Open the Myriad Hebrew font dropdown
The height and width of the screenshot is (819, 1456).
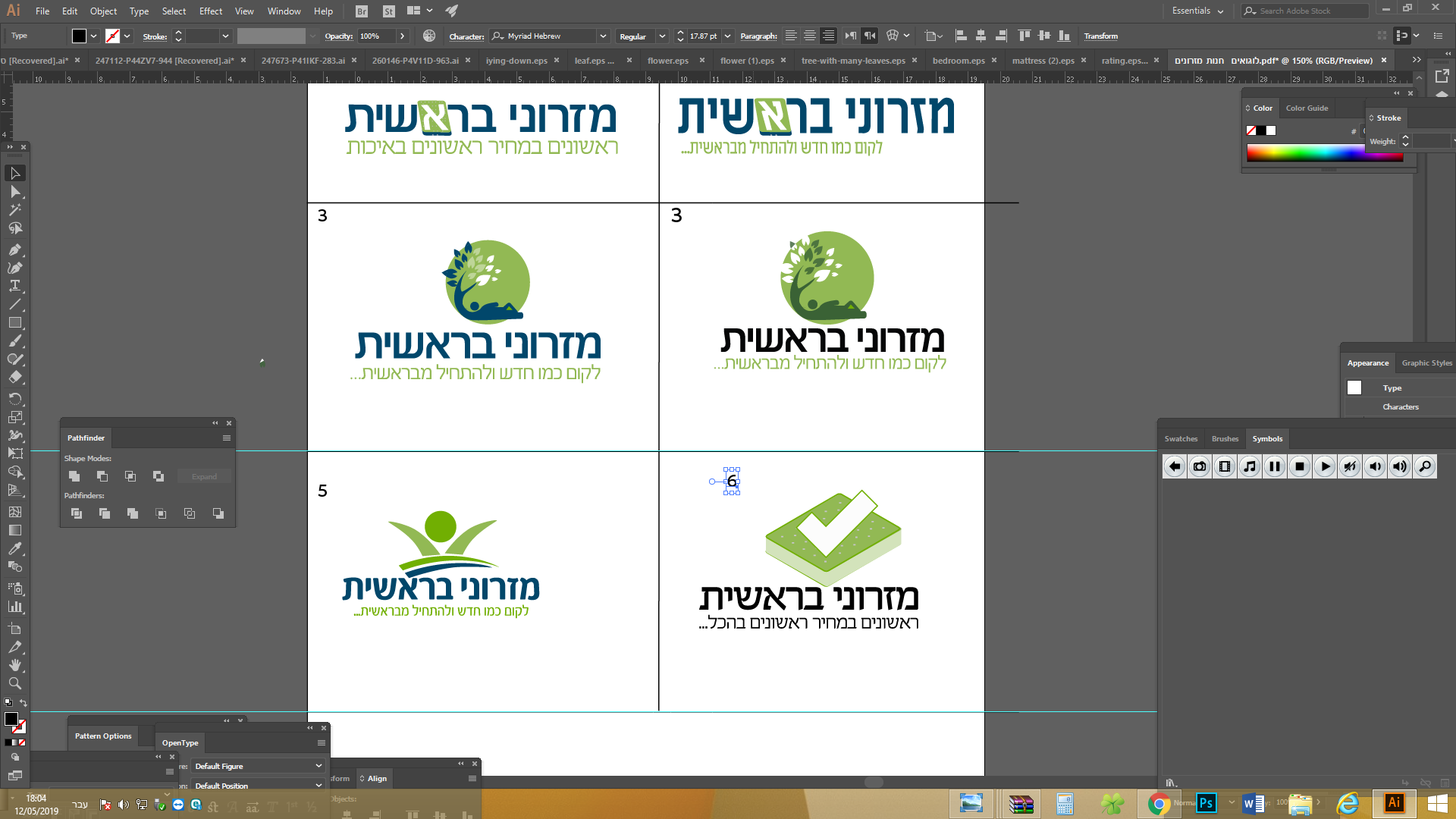(603, 36)
